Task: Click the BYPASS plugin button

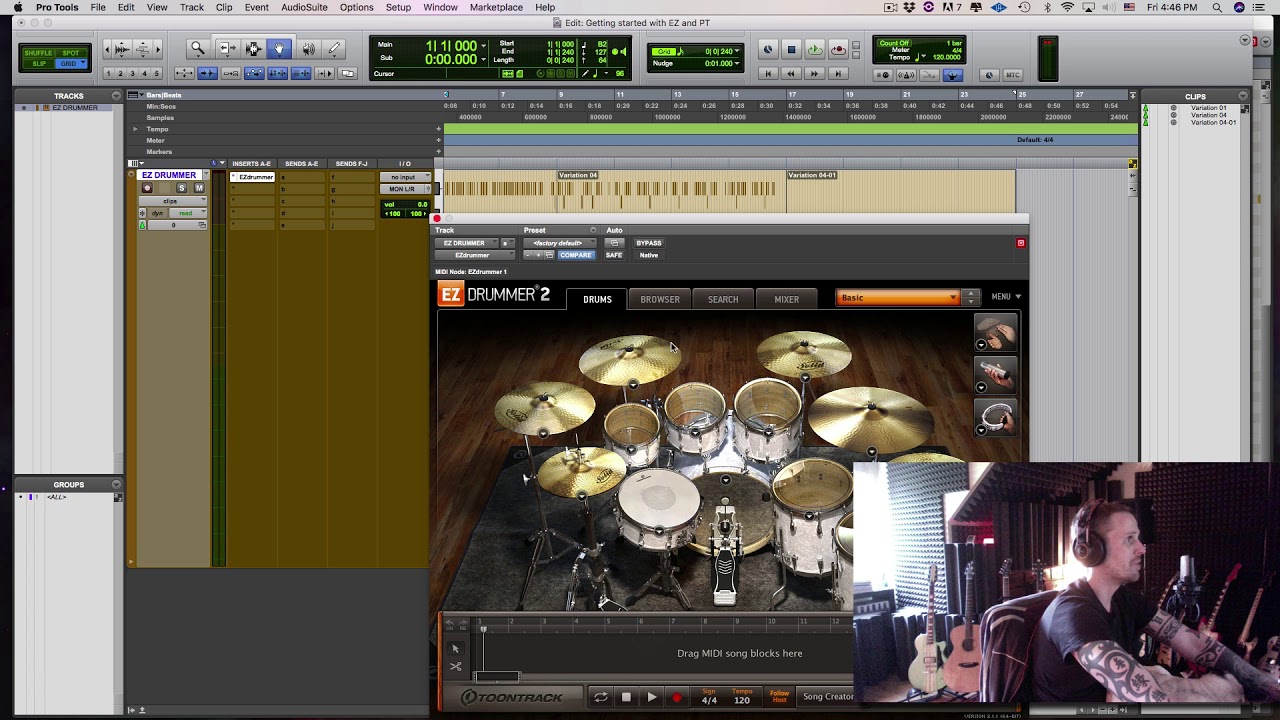Action: click(x=649, y=243)
